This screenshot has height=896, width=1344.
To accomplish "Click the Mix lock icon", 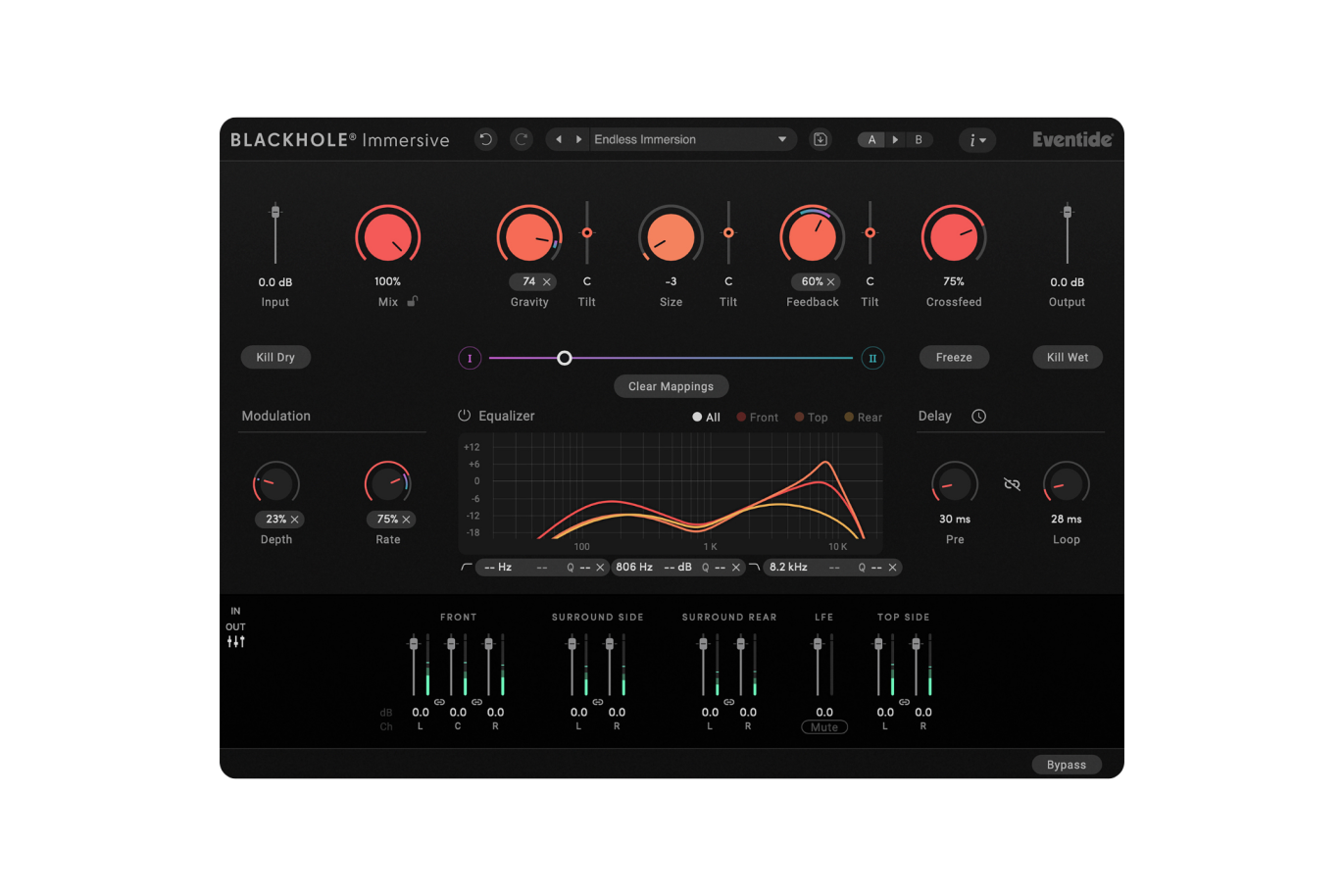I will point(413,302).
